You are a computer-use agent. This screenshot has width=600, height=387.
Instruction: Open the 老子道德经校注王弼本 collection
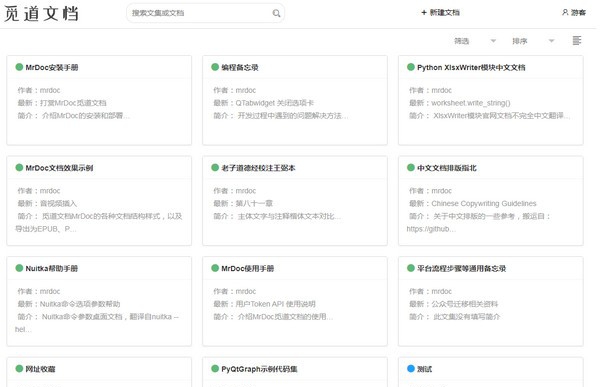click(x=258, y=168)
